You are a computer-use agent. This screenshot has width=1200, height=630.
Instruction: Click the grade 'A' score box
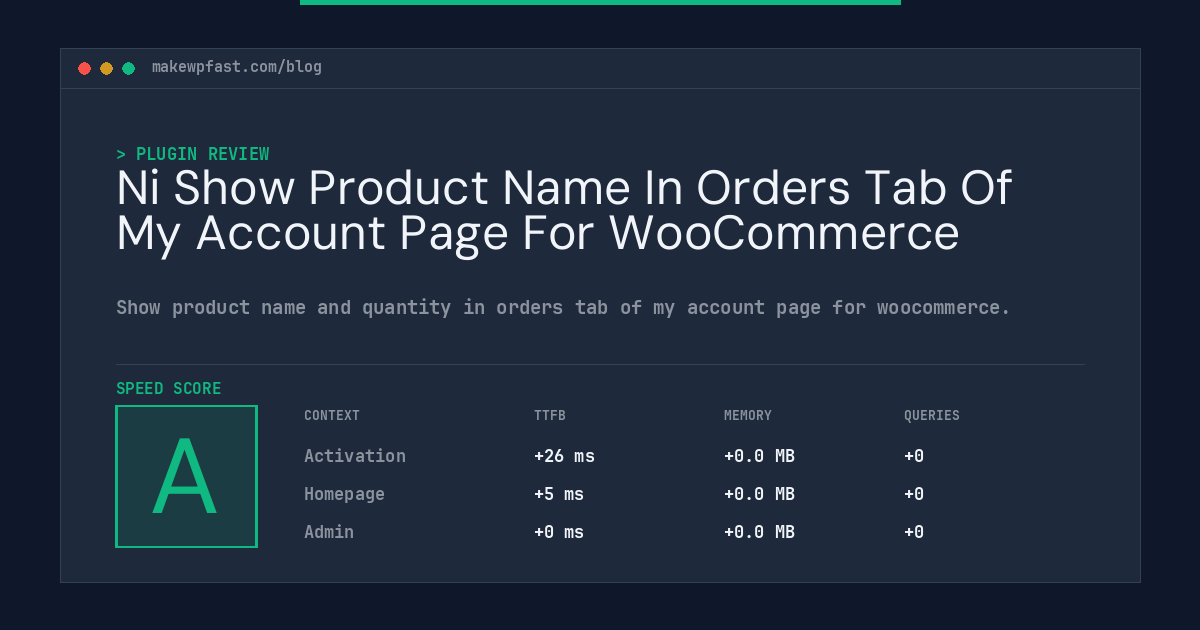click(x=186, y=476)
